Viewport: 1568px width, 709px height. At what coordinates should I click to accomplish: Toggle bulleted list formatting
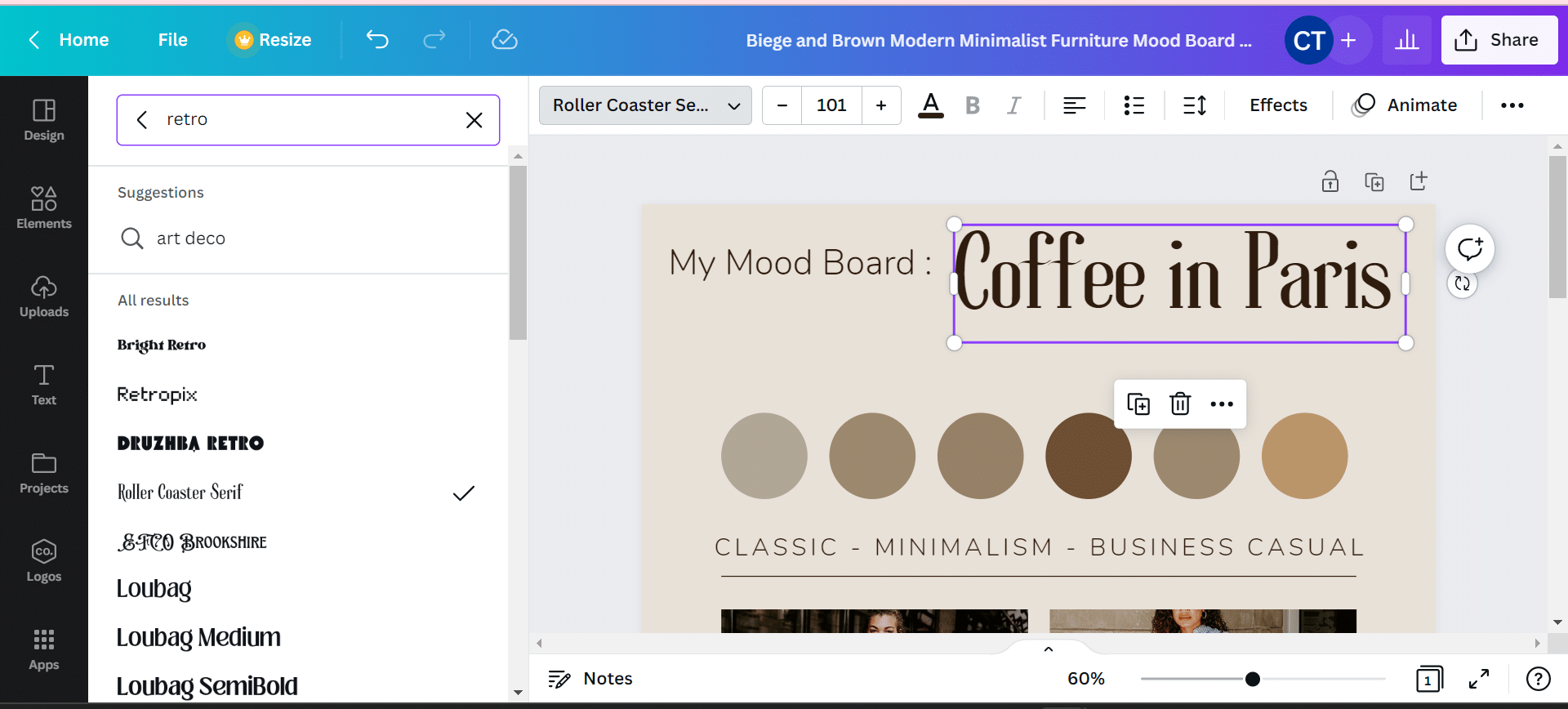pyautogui.click(x=1134, y=105)
